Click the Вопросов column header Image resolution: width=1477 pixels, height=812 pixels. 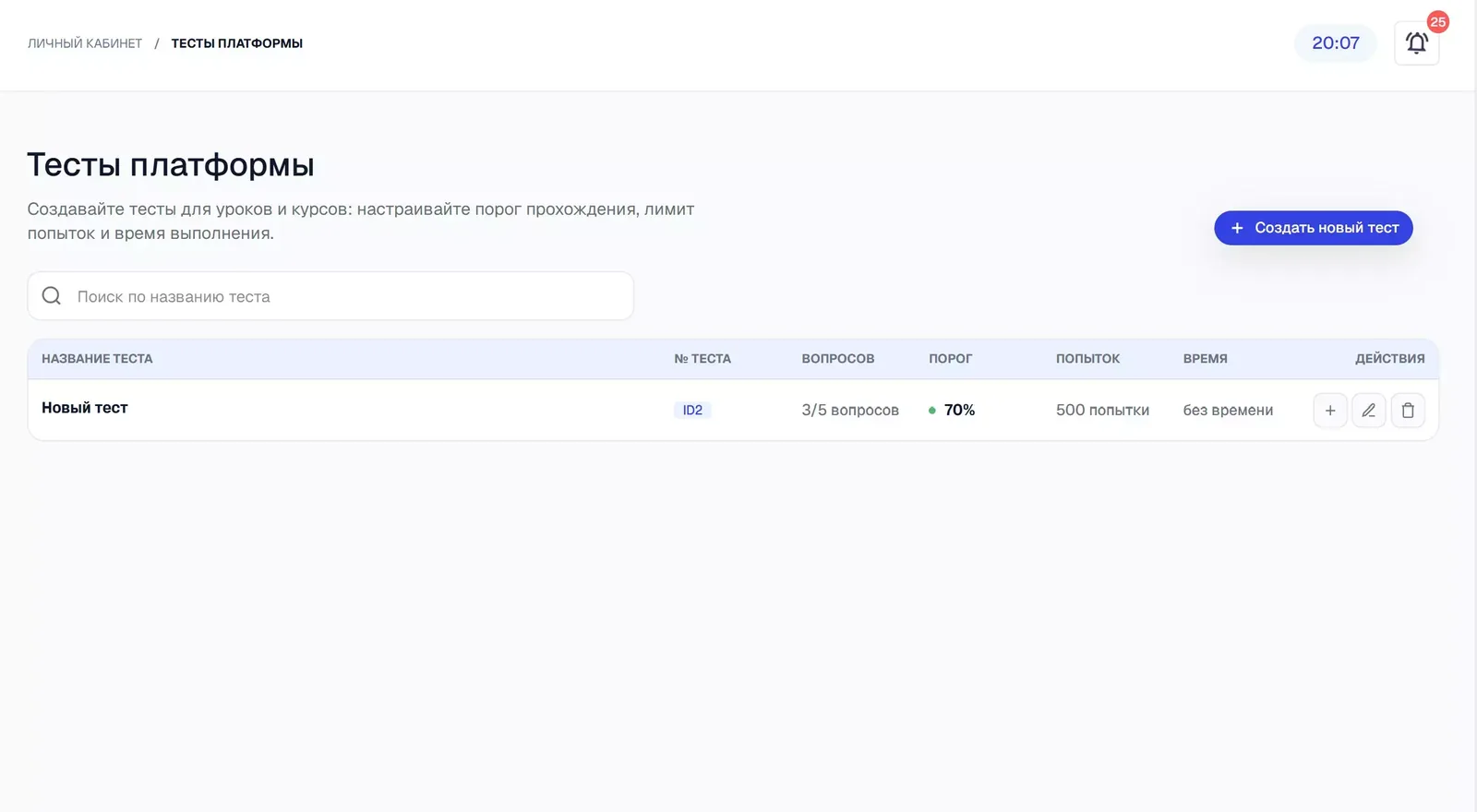coord(837,359)
